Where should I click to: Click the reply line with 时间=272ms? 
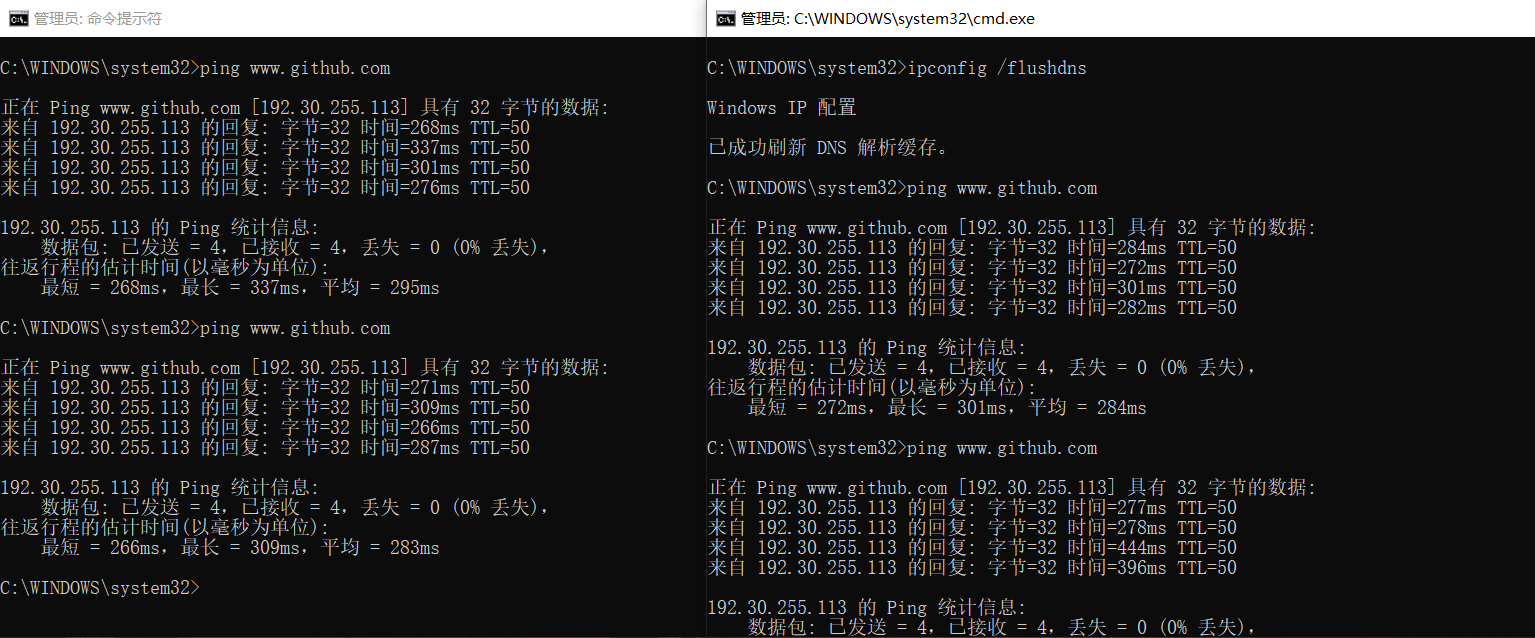972,268
